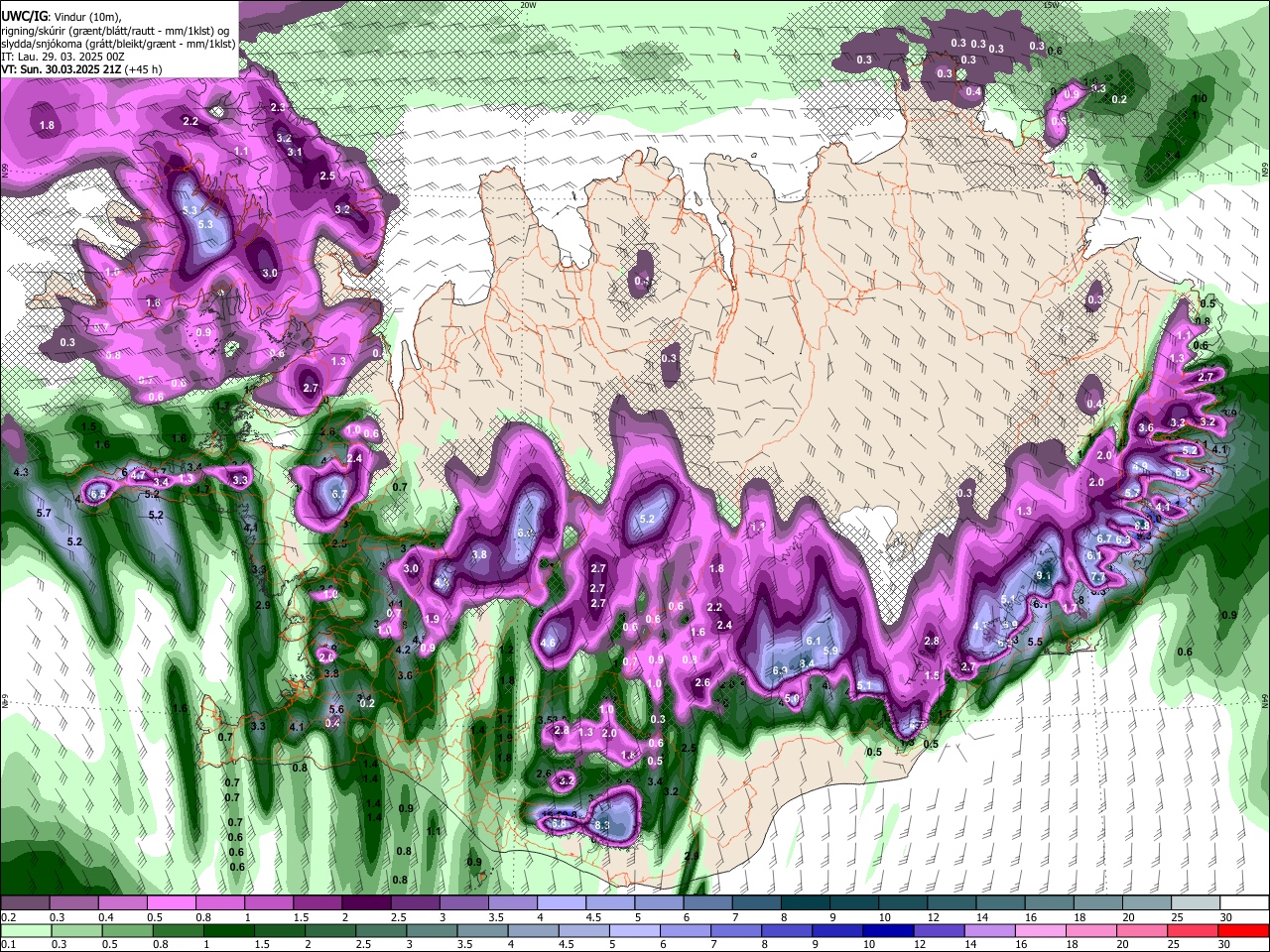The image size is (1270, 952).
Task: Click the red swatch ending the lower legend row
Action: coord(1243,930)
